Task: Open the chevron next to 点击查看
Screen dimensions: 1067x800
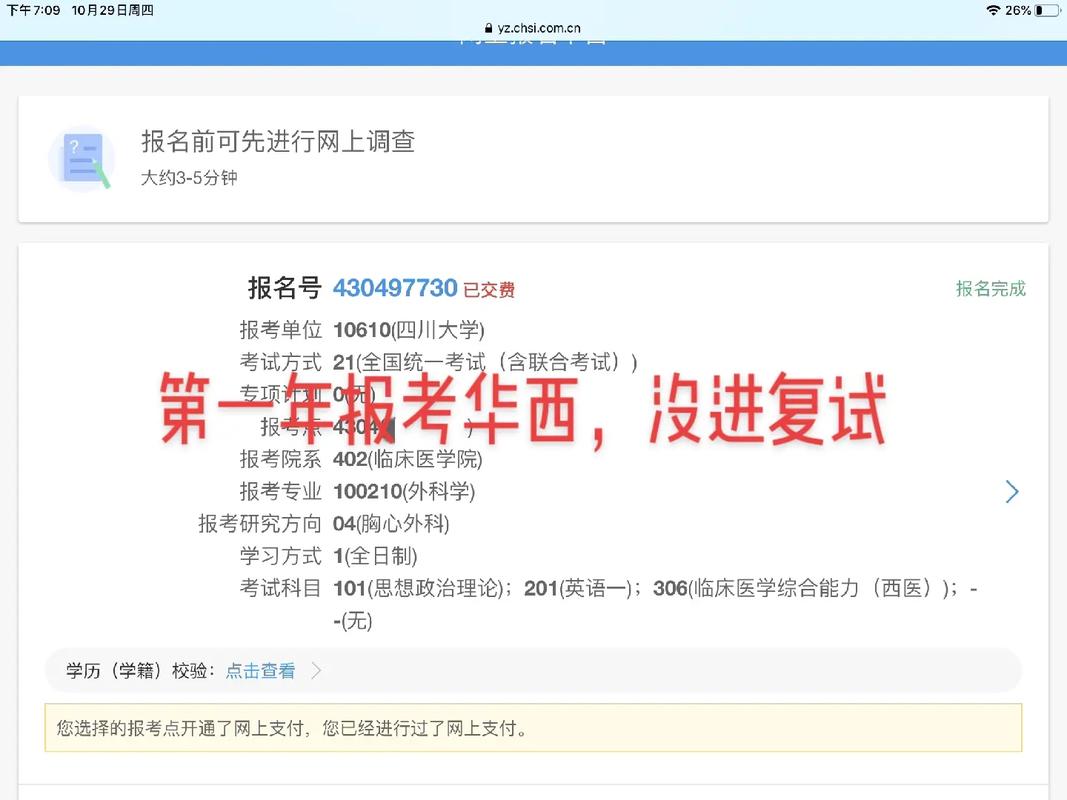Action: coord(316,671)
